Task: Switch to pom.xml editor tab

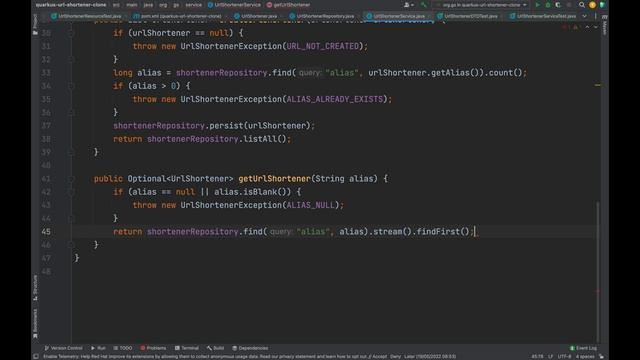Action: click(178, 16)
